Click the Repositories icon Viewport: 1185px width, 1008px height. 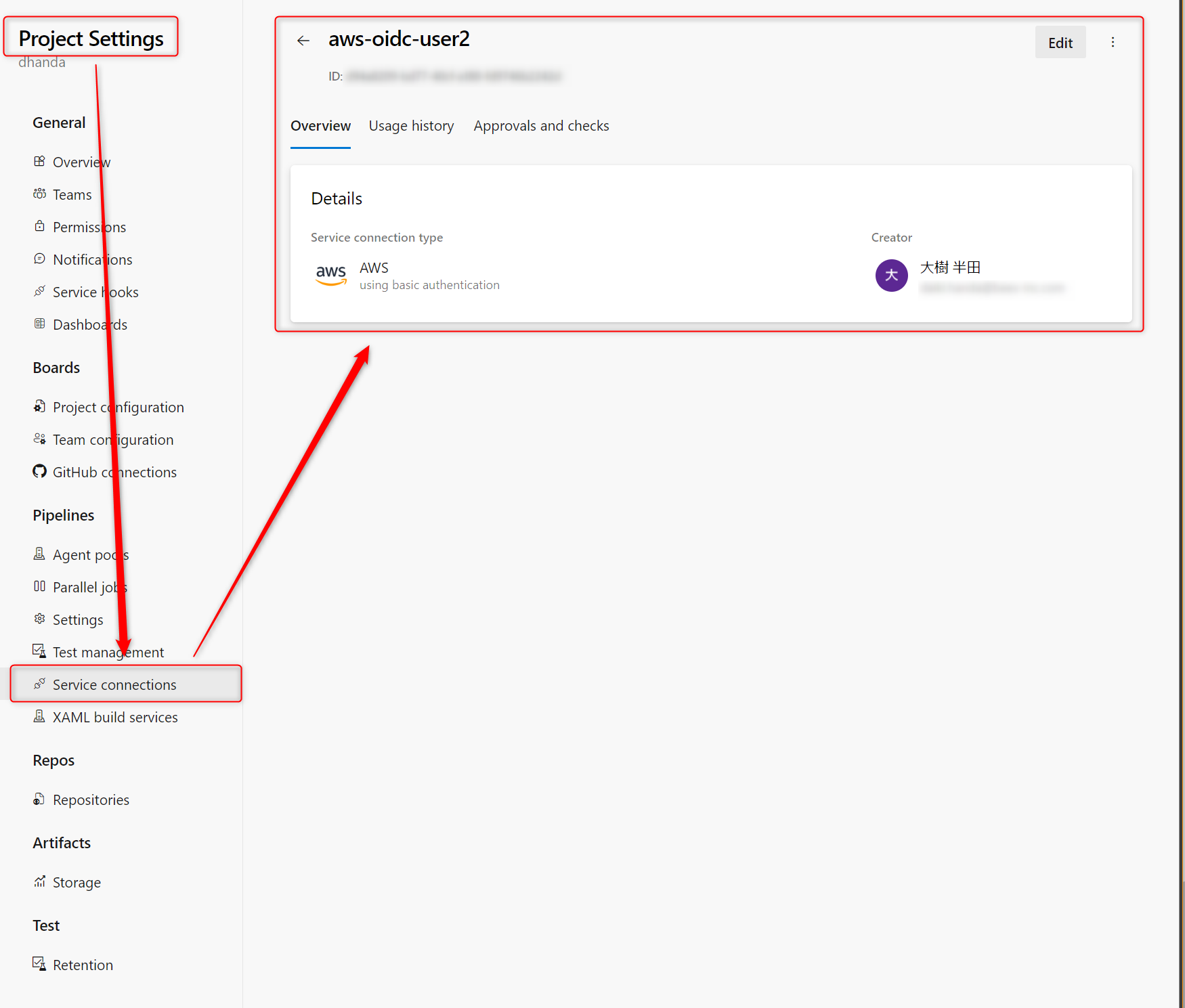pyautogui.click(x=40, y=799)
